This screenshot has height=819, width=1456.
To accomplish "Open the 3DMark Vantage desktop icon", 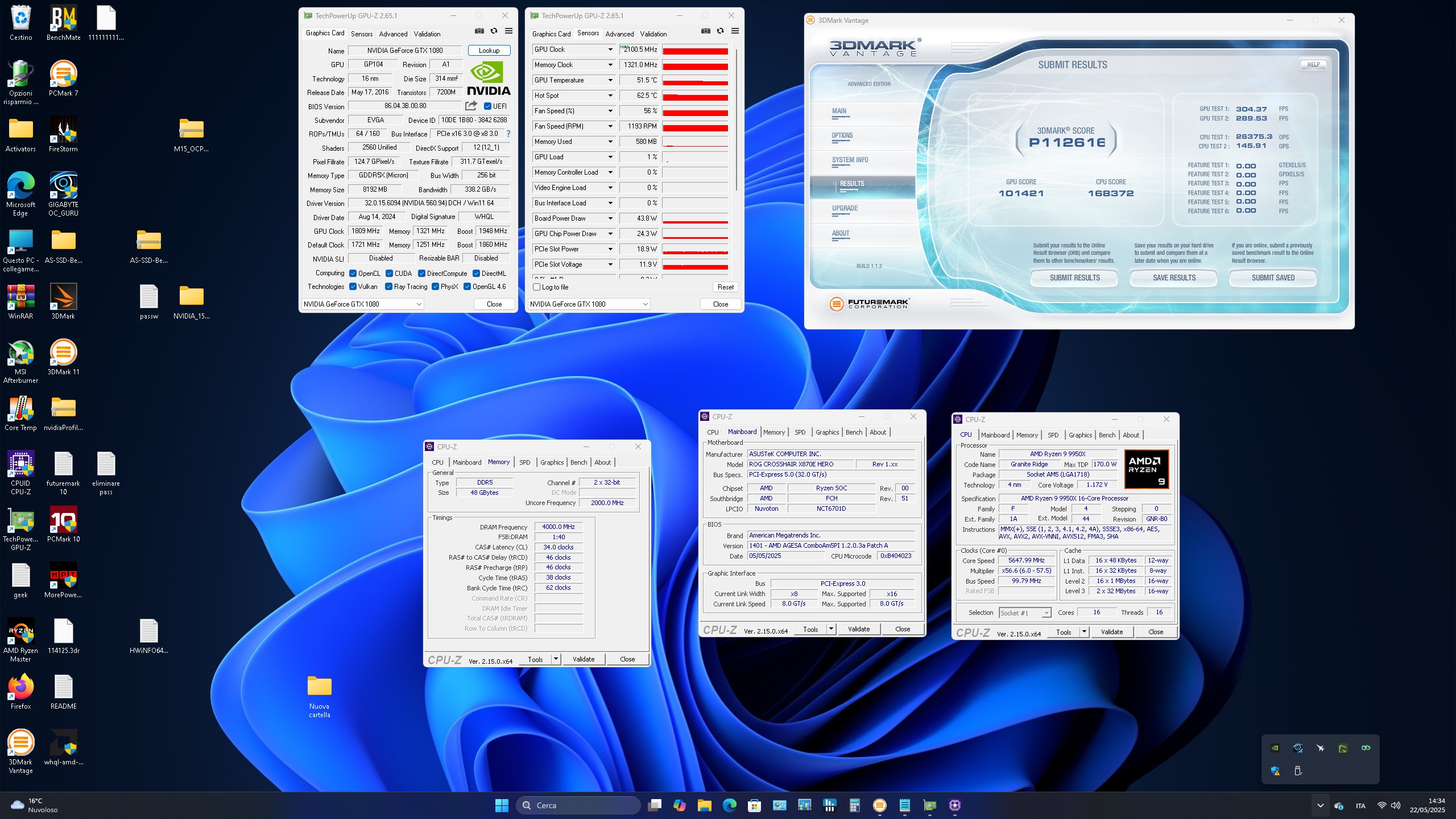I will 20,751.
